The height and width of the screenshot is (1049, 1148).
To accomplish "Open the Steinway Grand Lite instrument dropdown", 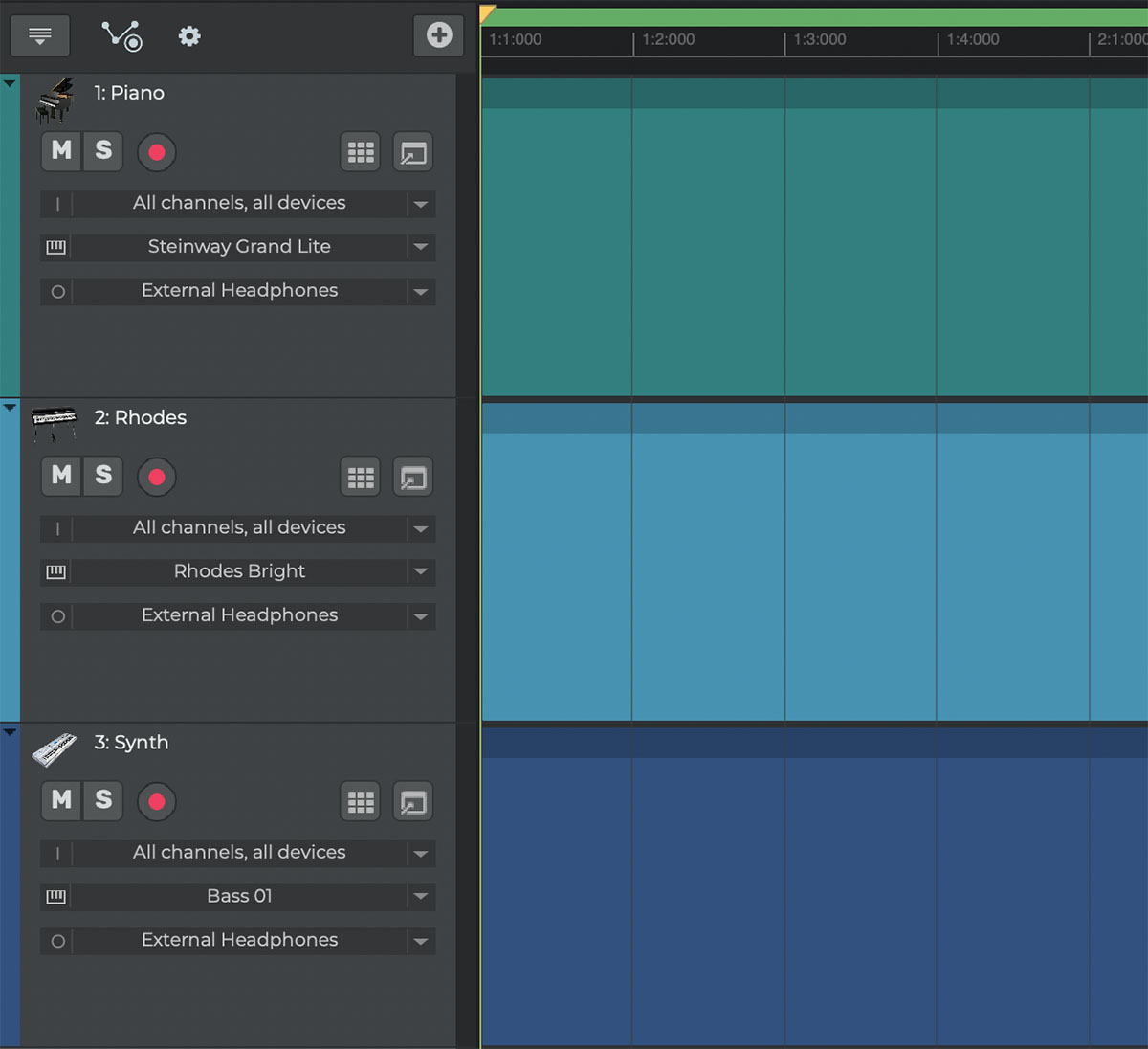I will [x=420, y=247].
